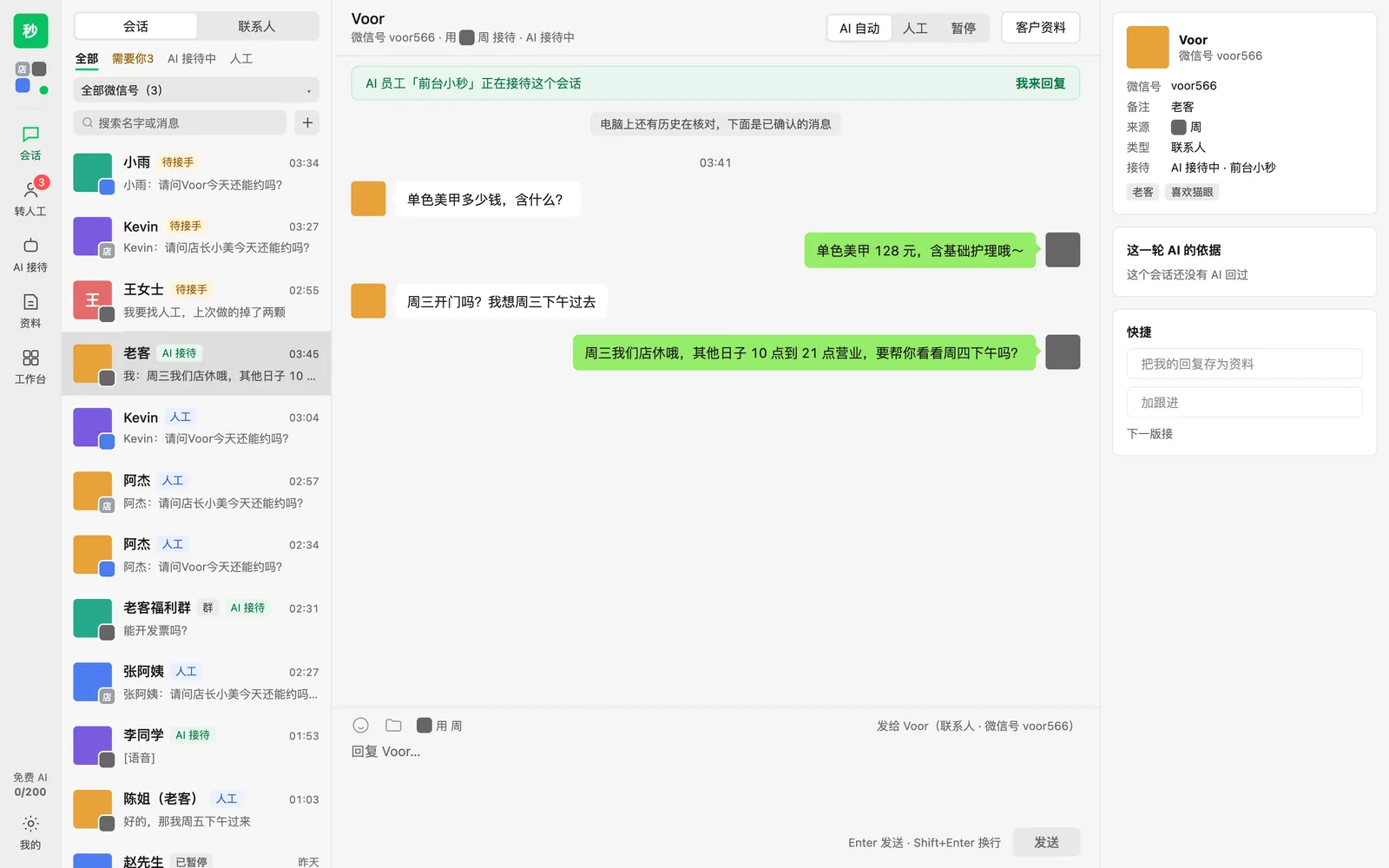1389x868 pixels.
Task: Filter conversations by 全部 tab
Action: (87, 58)
